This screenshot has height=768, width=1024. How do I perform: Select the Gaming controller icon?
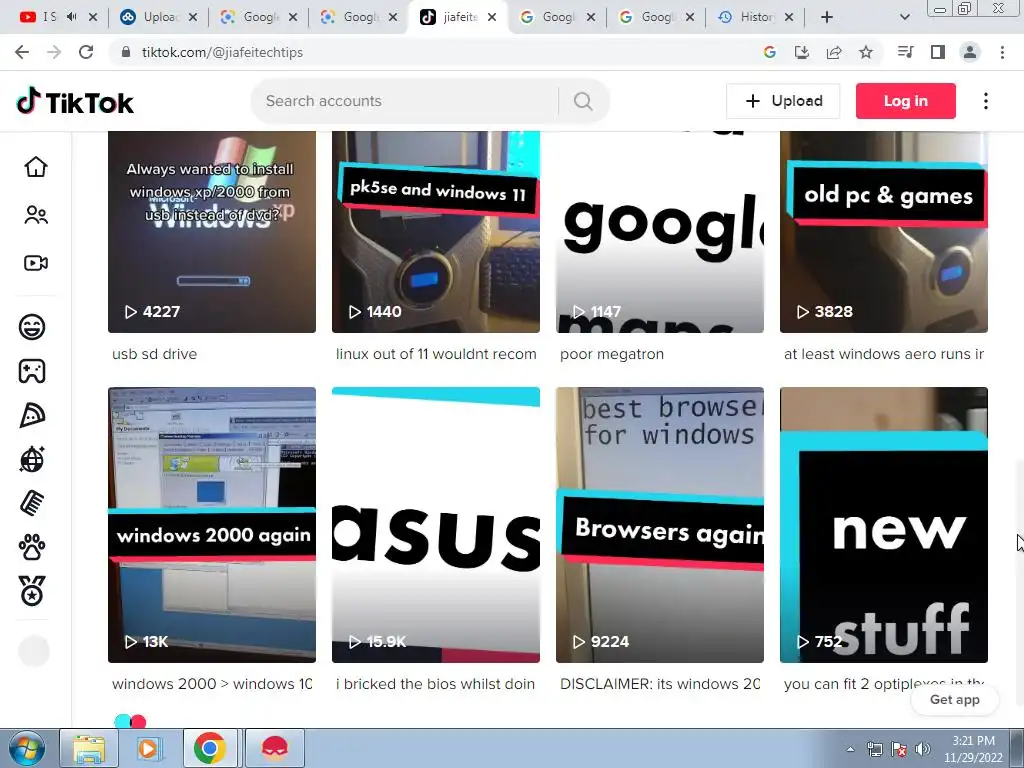(x=32, y=371)
